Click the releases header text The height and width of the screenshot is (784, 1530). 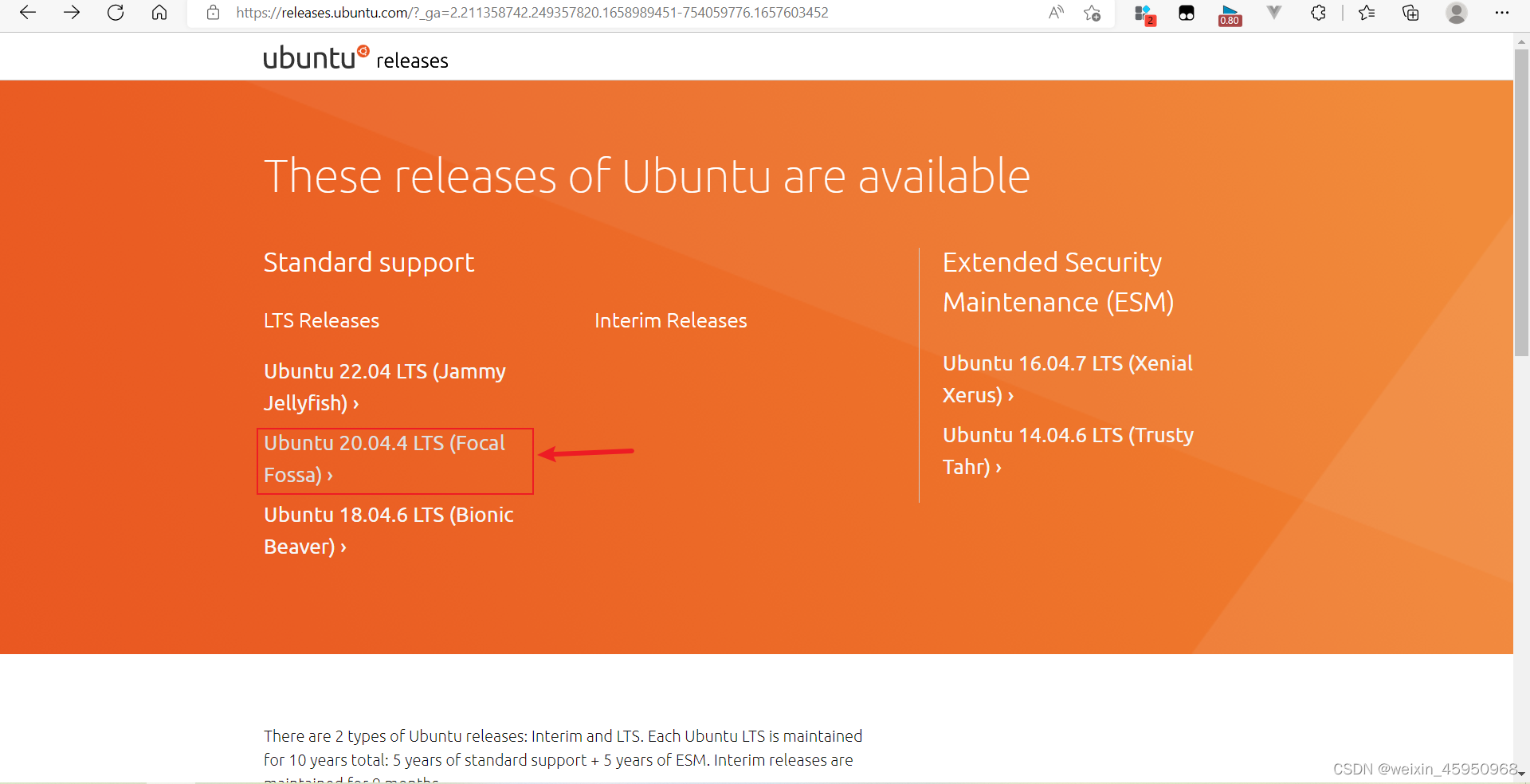click(x=412, y=61)
